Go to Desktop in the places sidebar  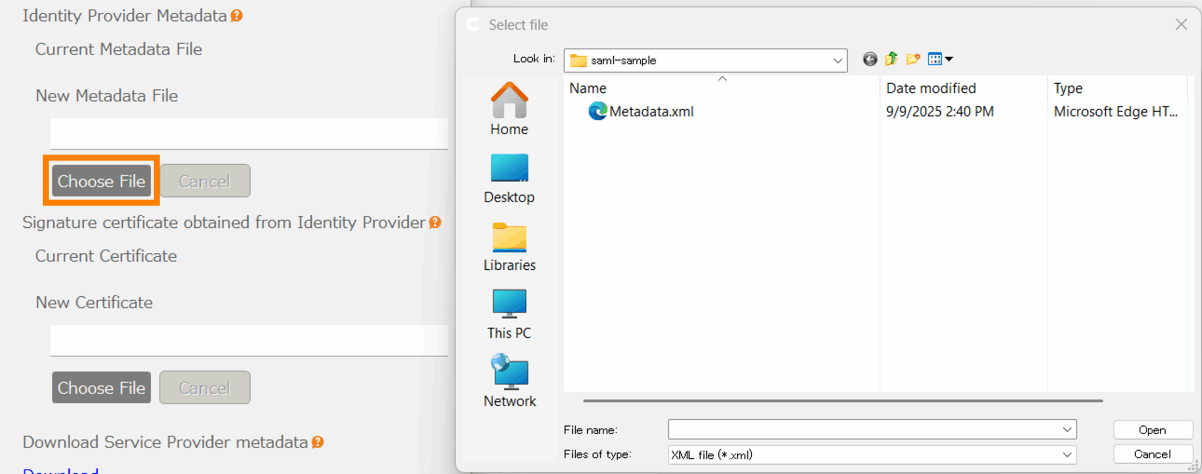[x=509, y=178]
